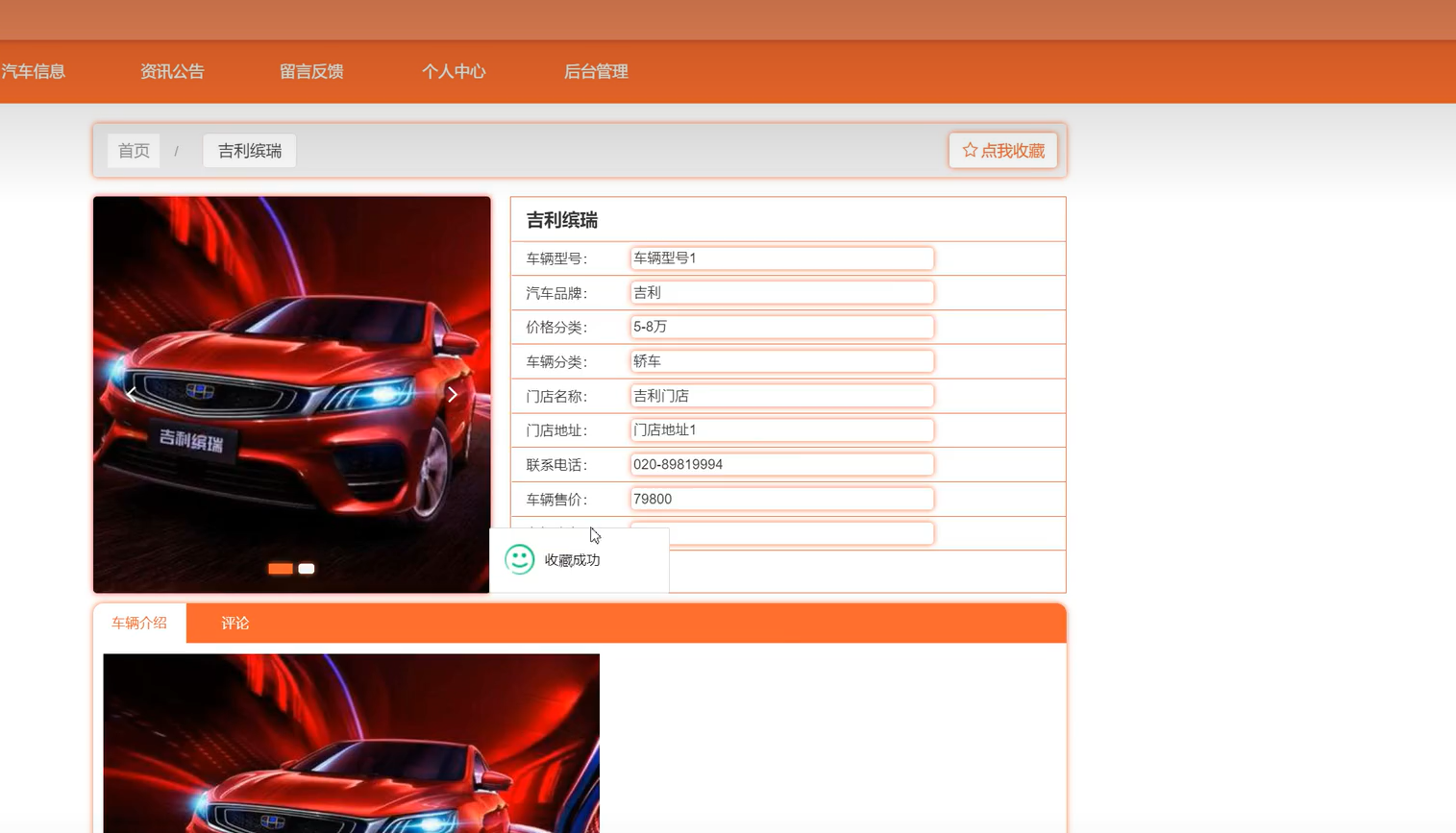
Task: Click the green smiley icon in 收藏成功 toast
Action: click(519, 559)
